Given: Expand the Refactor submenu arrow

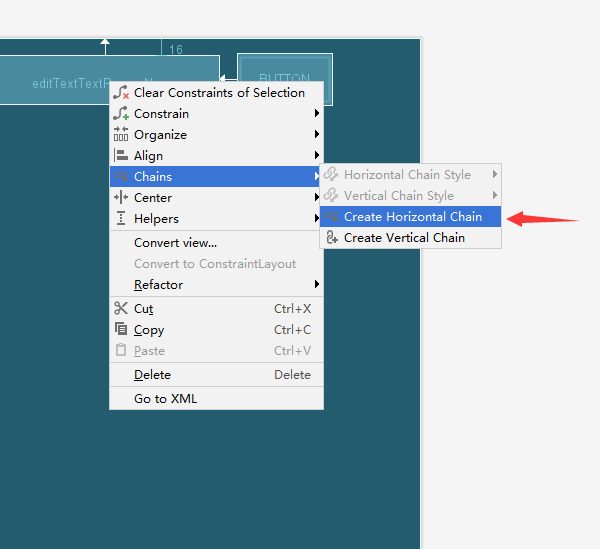Looking at the screenshot, I should 317,285.
